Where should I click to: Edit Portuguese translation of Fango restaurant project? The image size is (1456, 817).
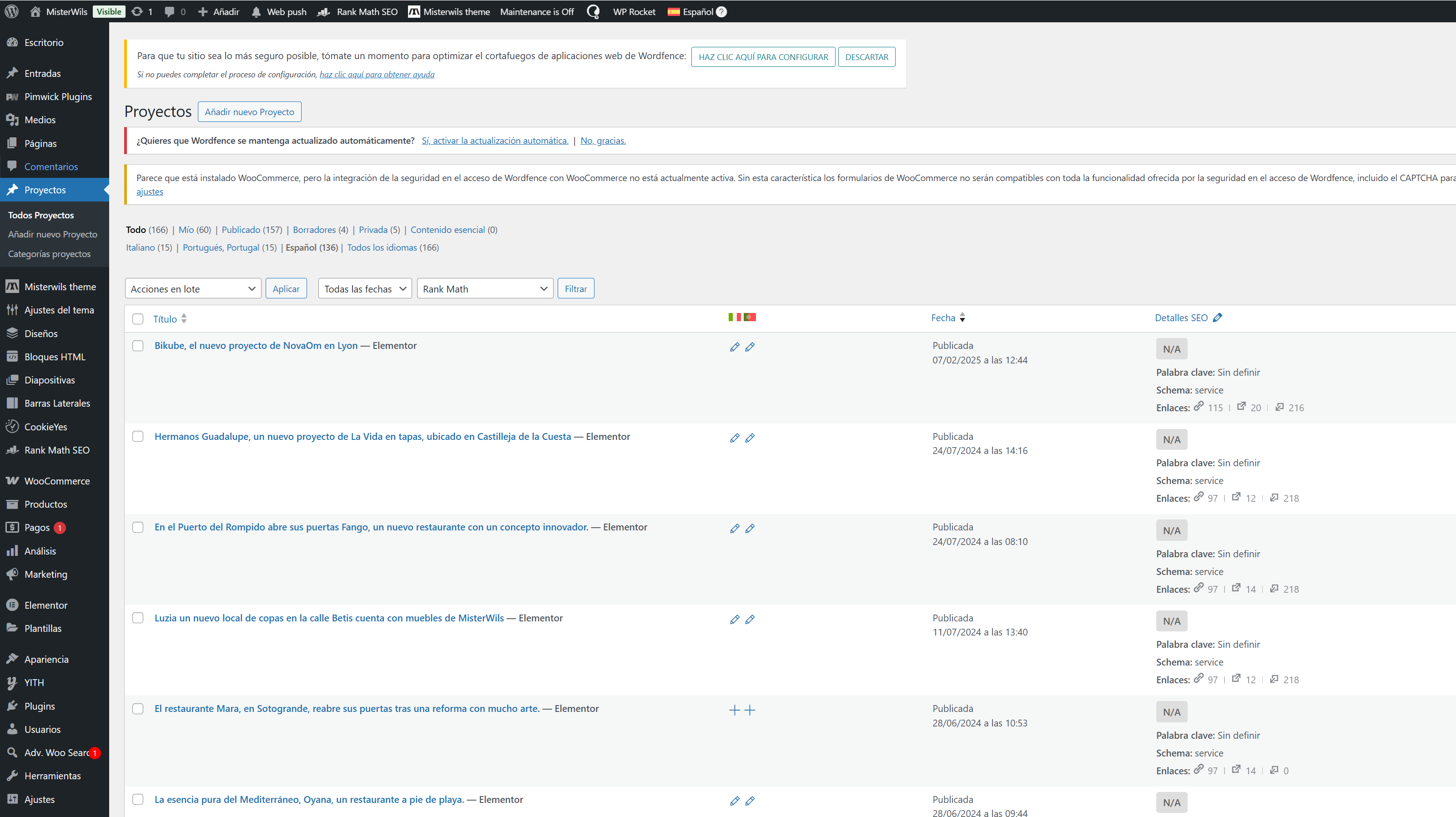click(x=750, y=529)
